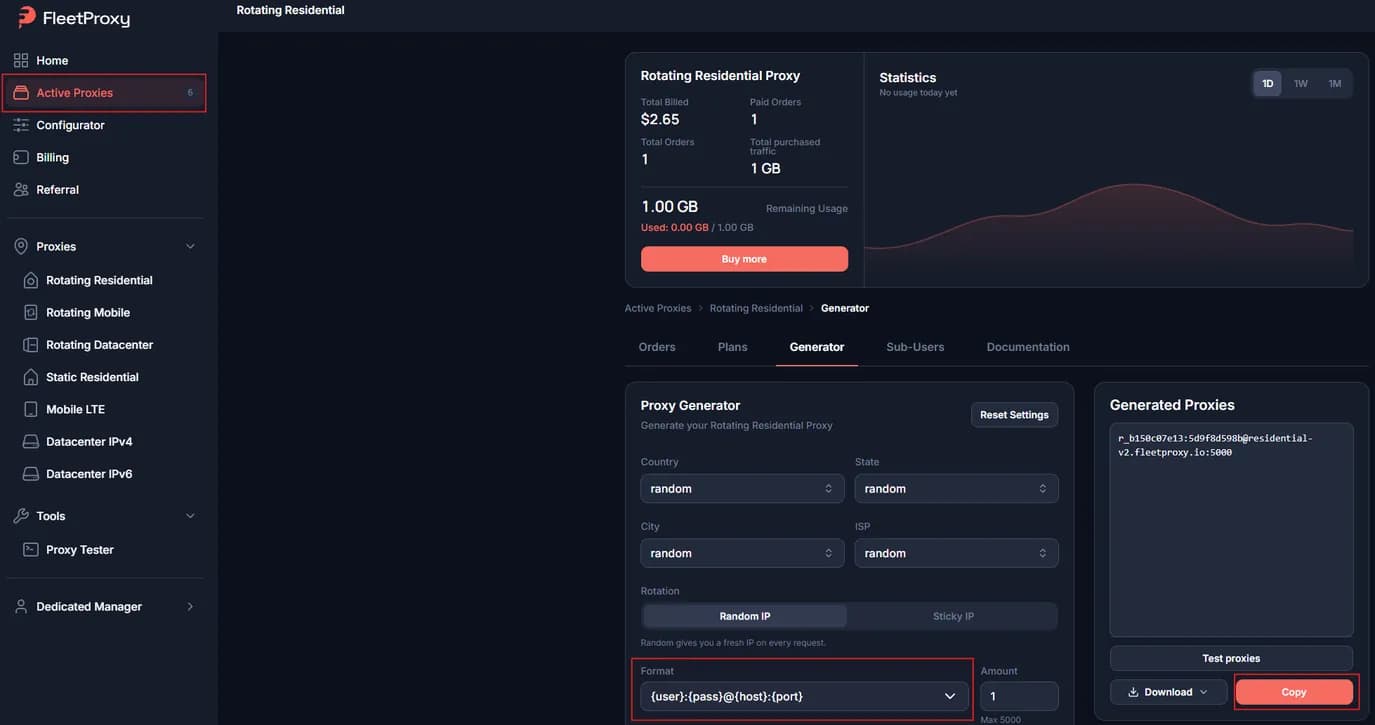Switch to the Sub-Users tab
The height and width of the screenshot is (725, 1375).
(915, 347)
